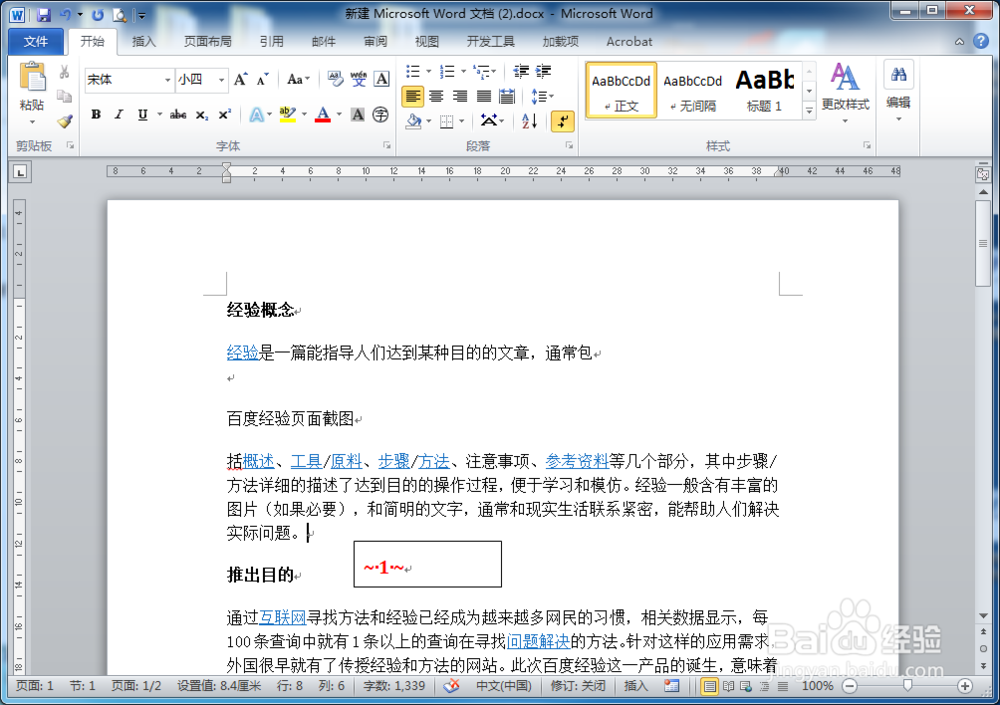Toggle 修订: 关闭 track changes in status bar
Image resolution: width=1000 pixels, height=705 pixels.
[578, 686]
